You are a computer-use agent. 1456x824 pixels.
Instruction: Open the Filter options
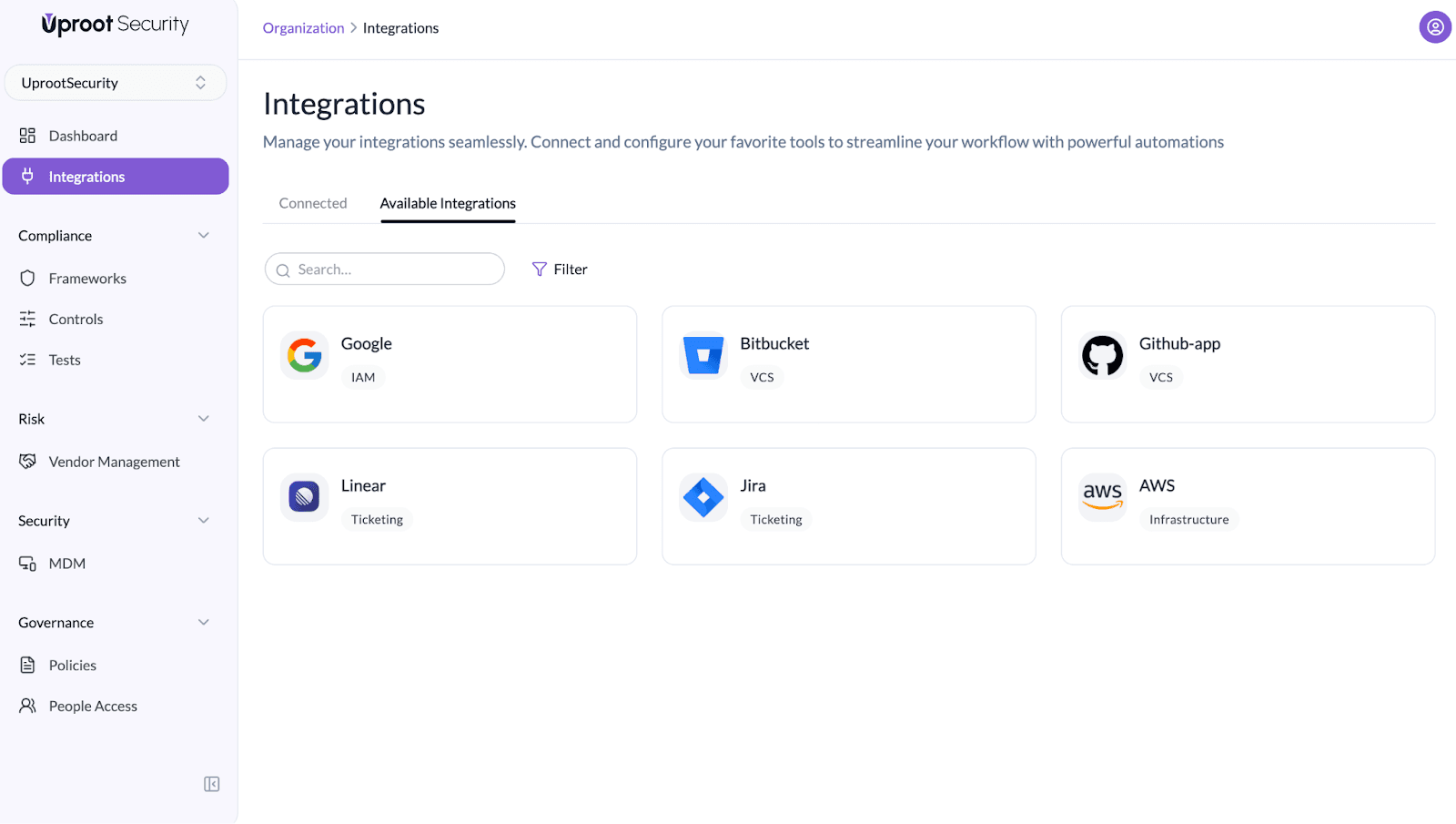click(560, 270)
